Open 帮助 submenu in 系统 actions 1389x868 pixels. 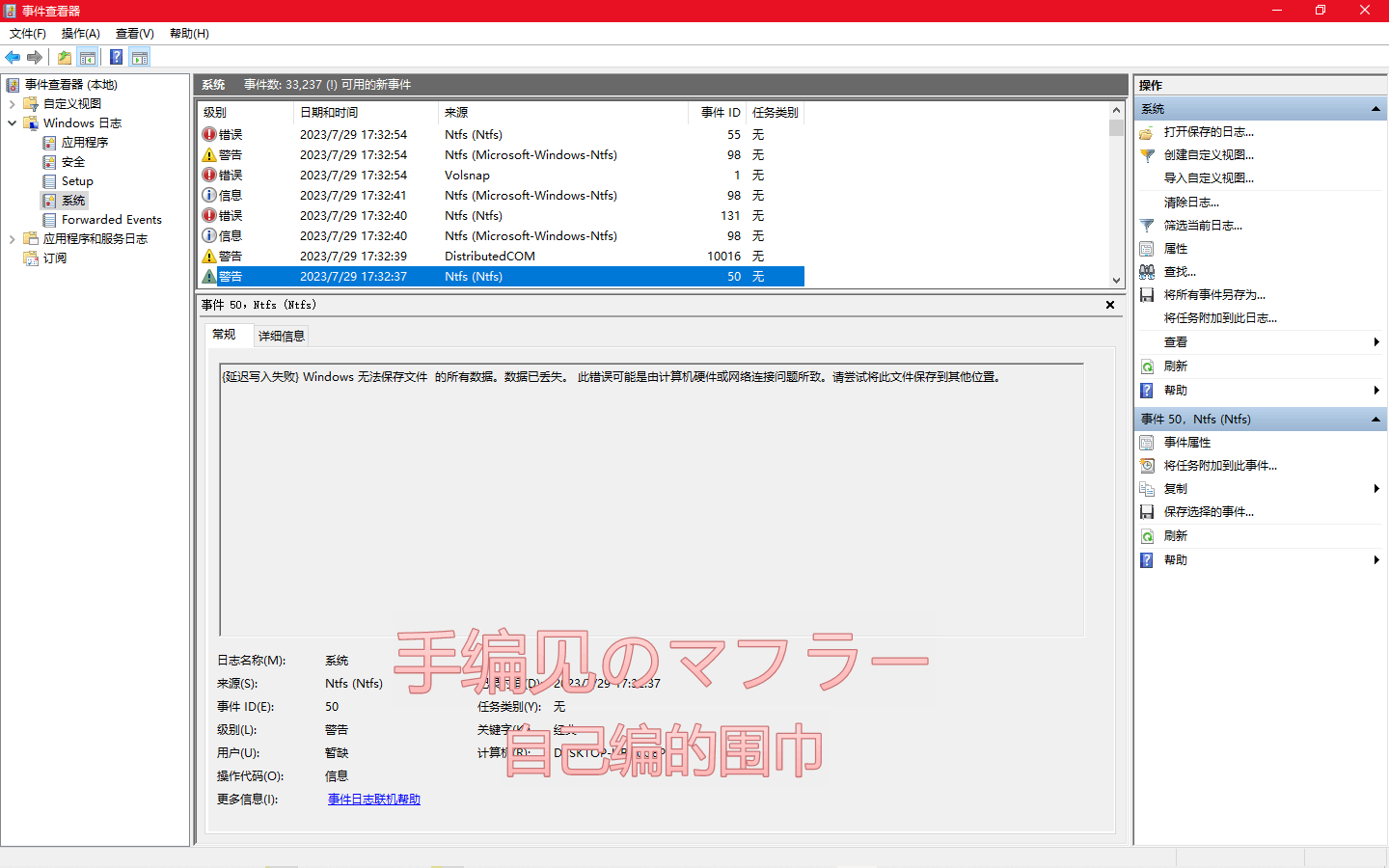point(1176,391)
